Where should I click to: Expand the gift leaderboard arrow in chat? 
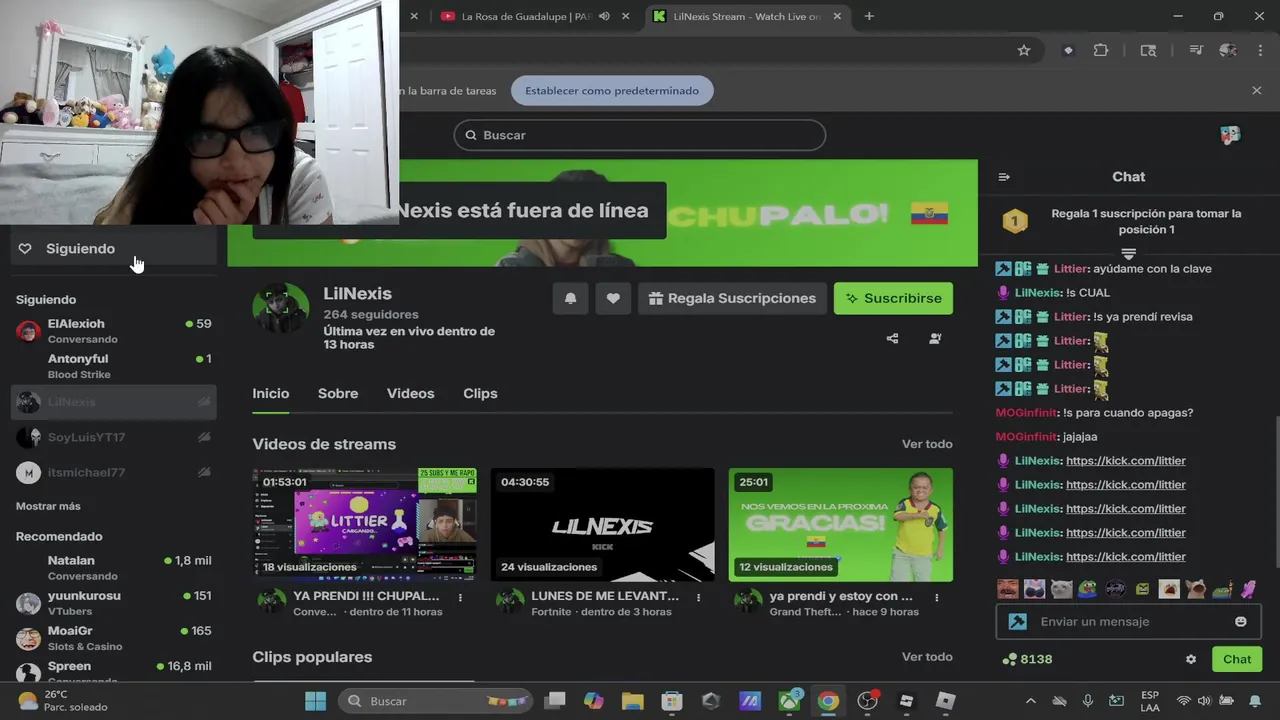pos(1128,253)
